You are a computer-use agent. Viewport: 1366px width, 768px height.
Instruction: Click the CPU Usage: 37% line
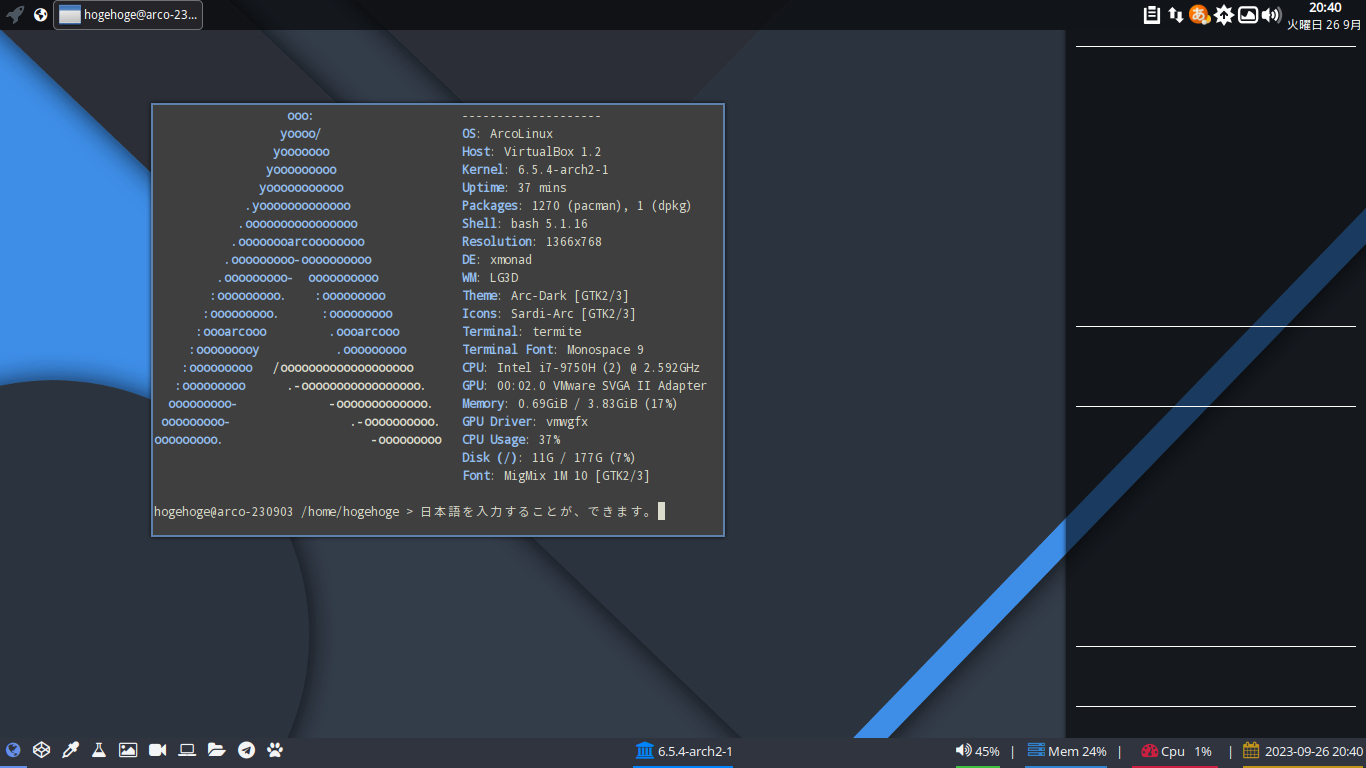pos(511,440)
